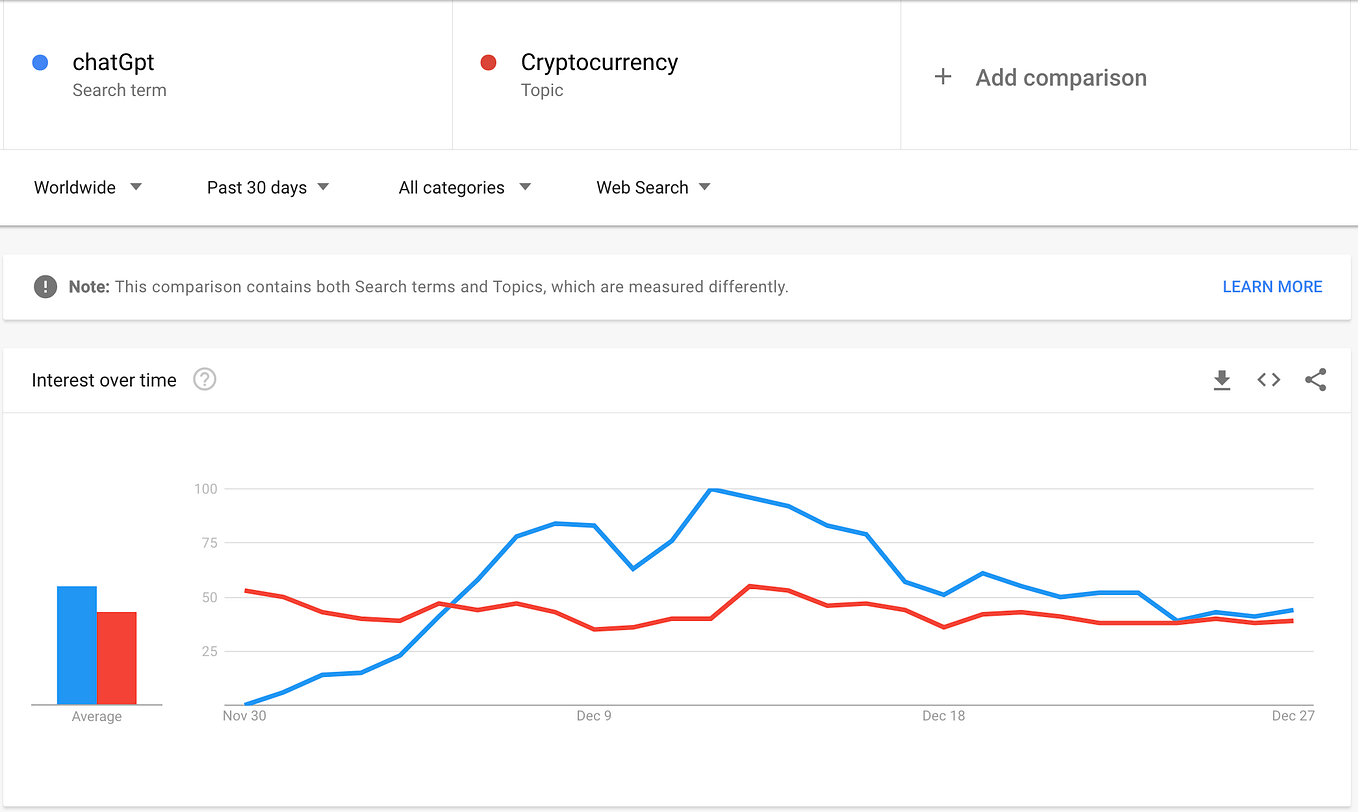Click the exclamation note icon
The height and width of the screenshot is (812, 1358).
point(45,287)
